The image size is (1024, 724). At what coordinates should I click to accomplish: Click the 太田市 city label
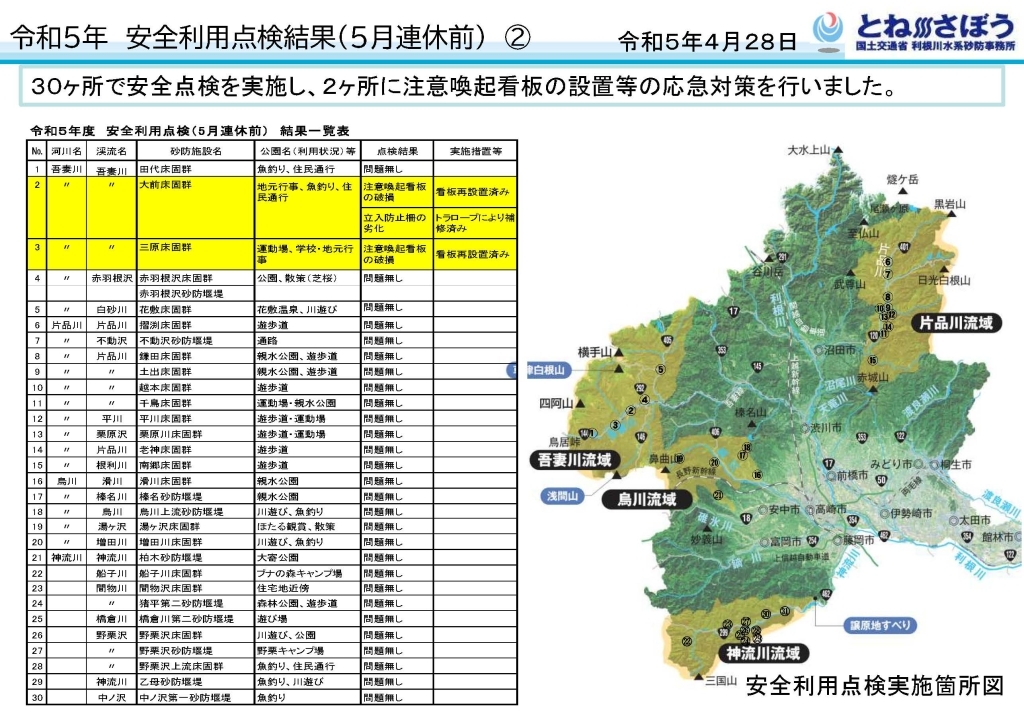coord(974,520)
